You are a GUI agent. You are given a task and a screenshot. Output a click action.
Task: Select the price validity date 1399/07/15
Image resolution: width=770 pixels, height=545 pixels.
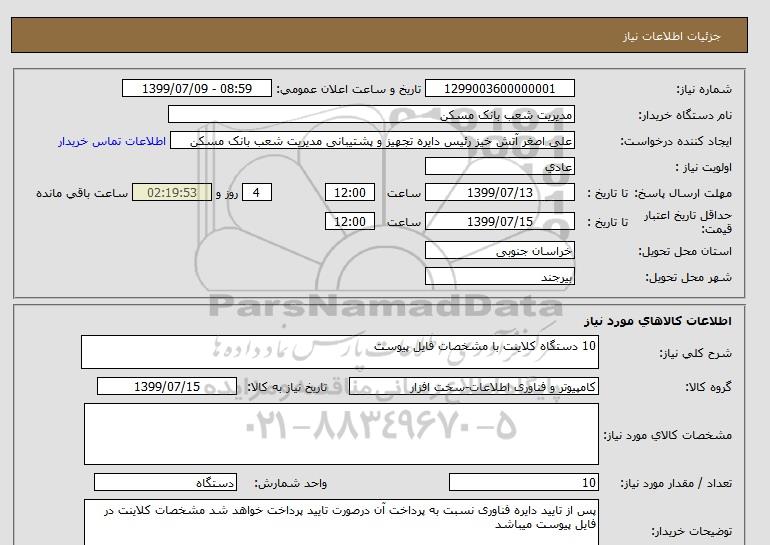point(499,221)
